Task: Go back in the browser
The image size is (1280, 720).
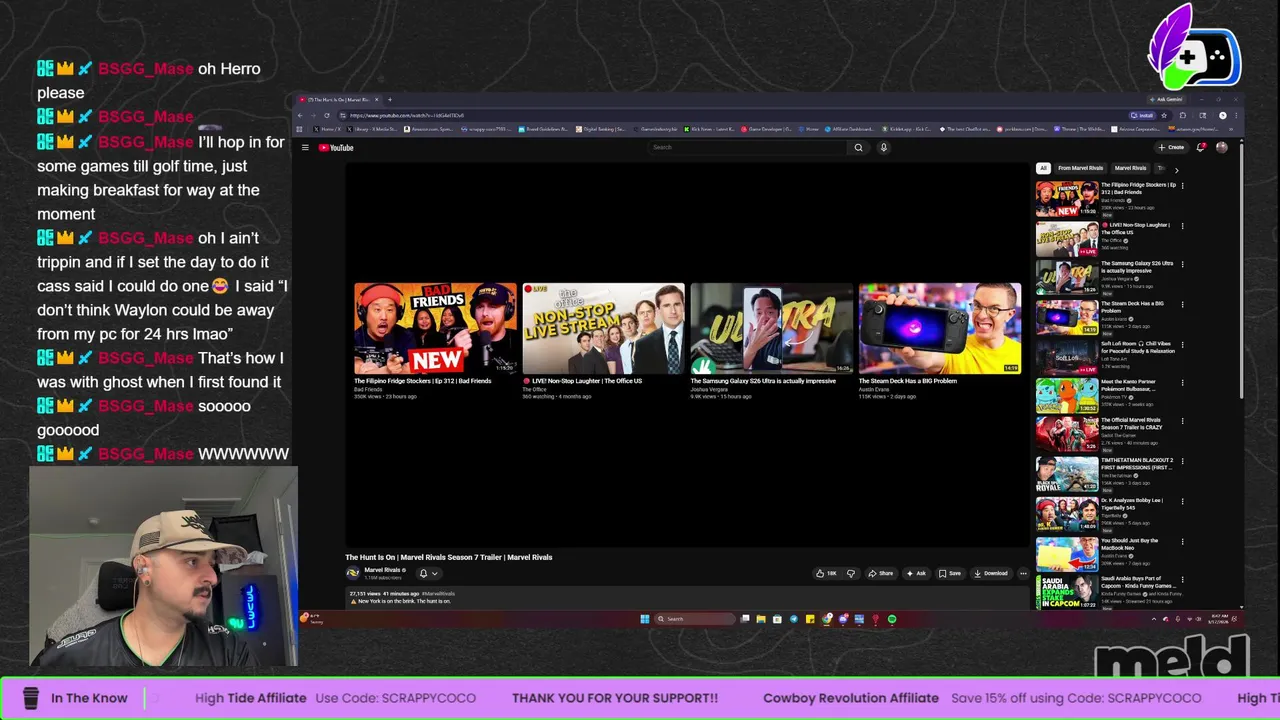Action: click(300, 115)
